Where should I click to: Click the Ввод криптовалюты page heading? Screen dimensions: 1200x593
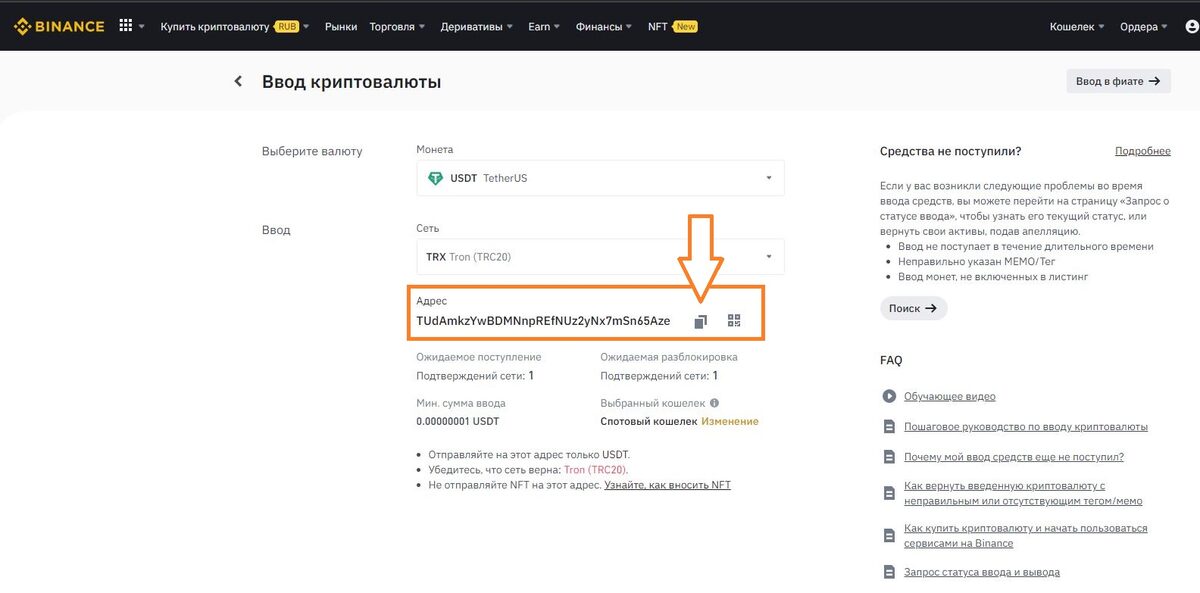click(x=351, y=81)
